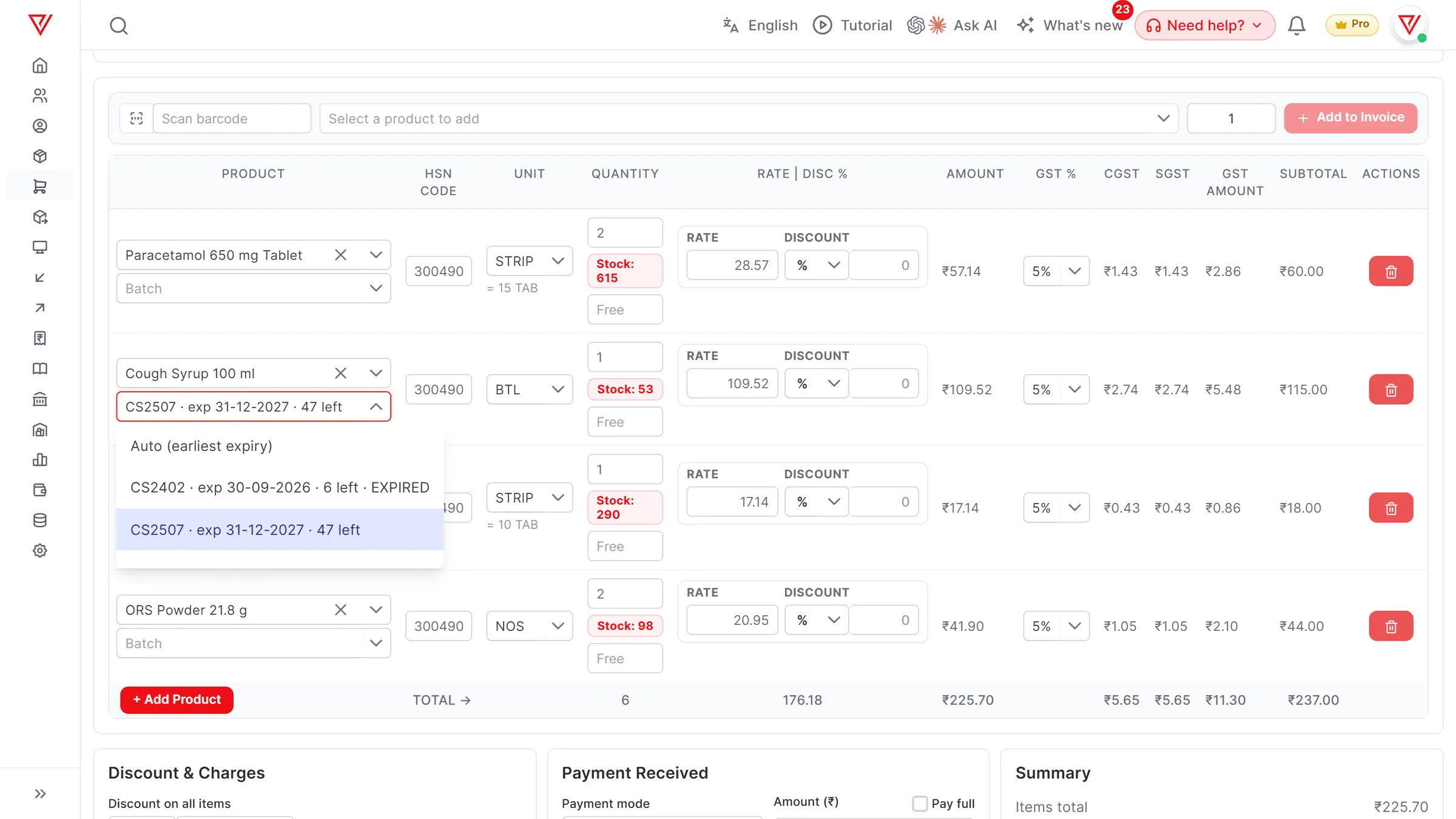Click the Add to Invoice button
This screenshot has height=819, width=1456.
(x=1350, y=118)
